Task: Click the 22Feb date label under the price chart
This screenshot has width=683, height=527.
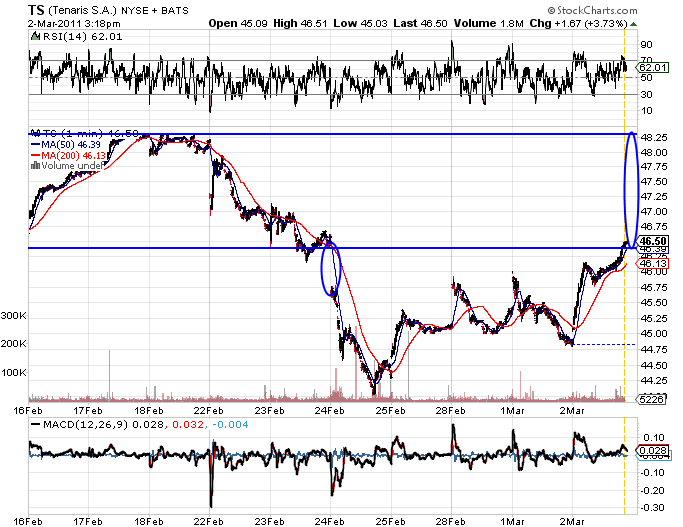Action: tap(209, 411)
